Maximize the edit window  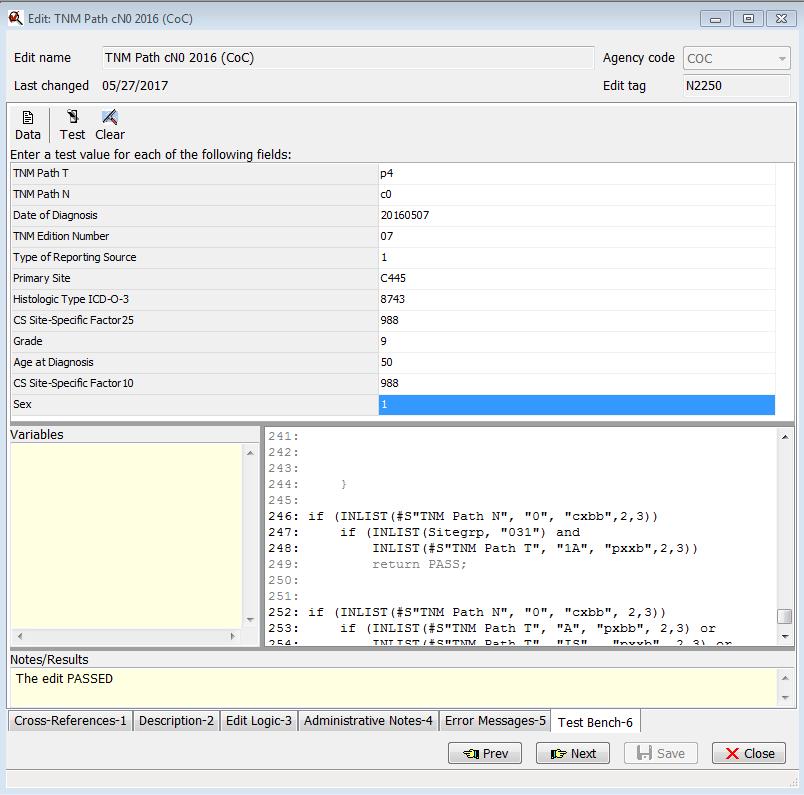[x=748, y=19]
